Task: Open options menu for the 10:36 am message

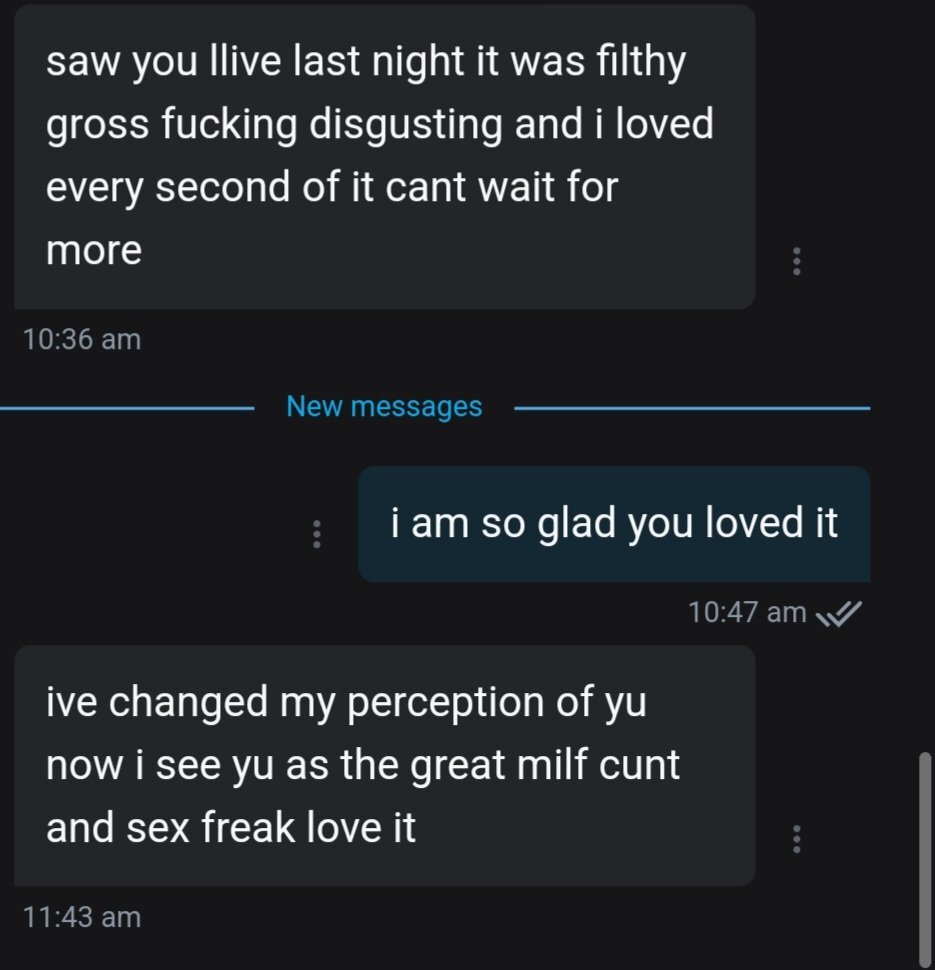Action: pos(796,261)
